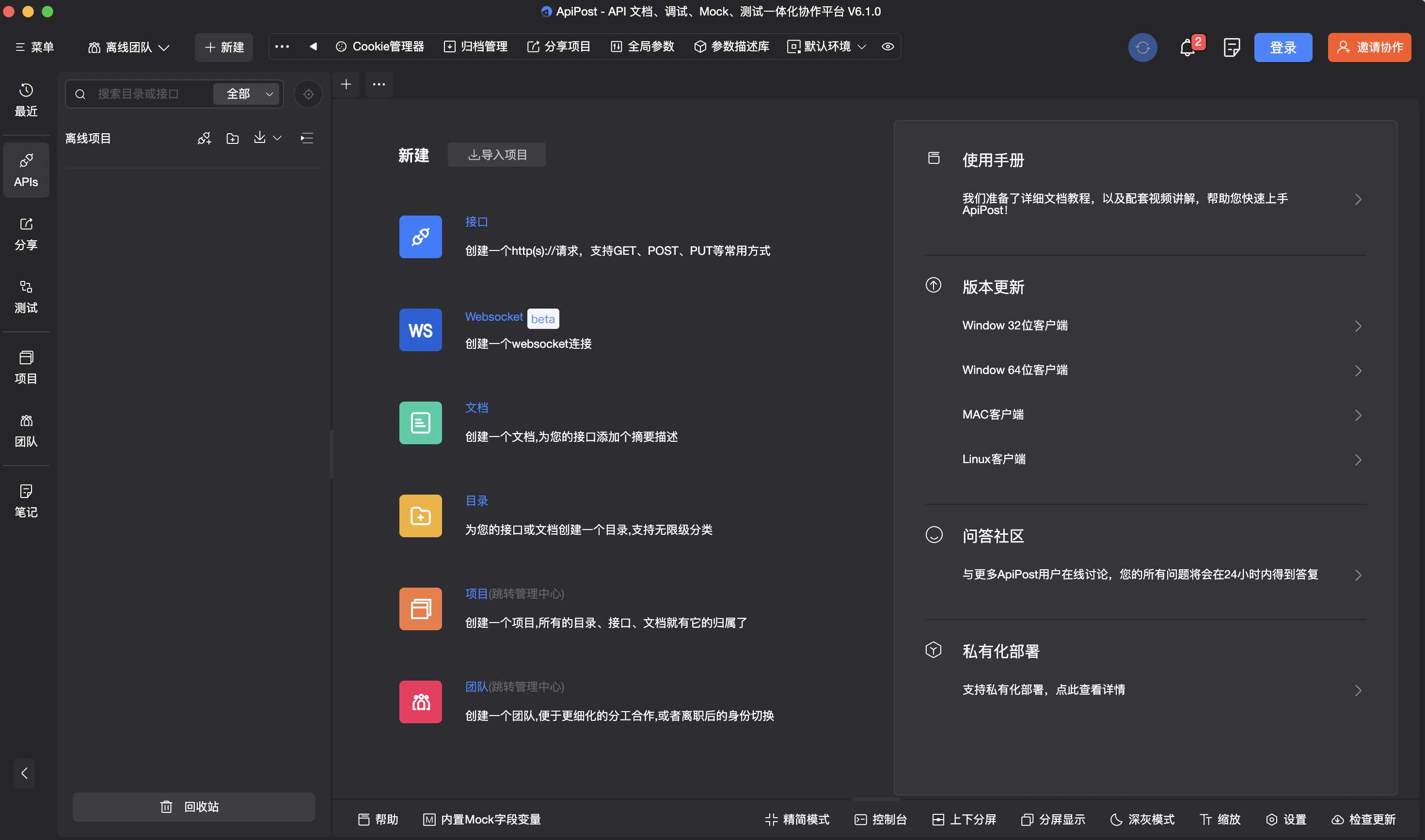Click the 新建 button in top bar
This screenshot has width=1425, height=840.
click(x=224, y=47)
